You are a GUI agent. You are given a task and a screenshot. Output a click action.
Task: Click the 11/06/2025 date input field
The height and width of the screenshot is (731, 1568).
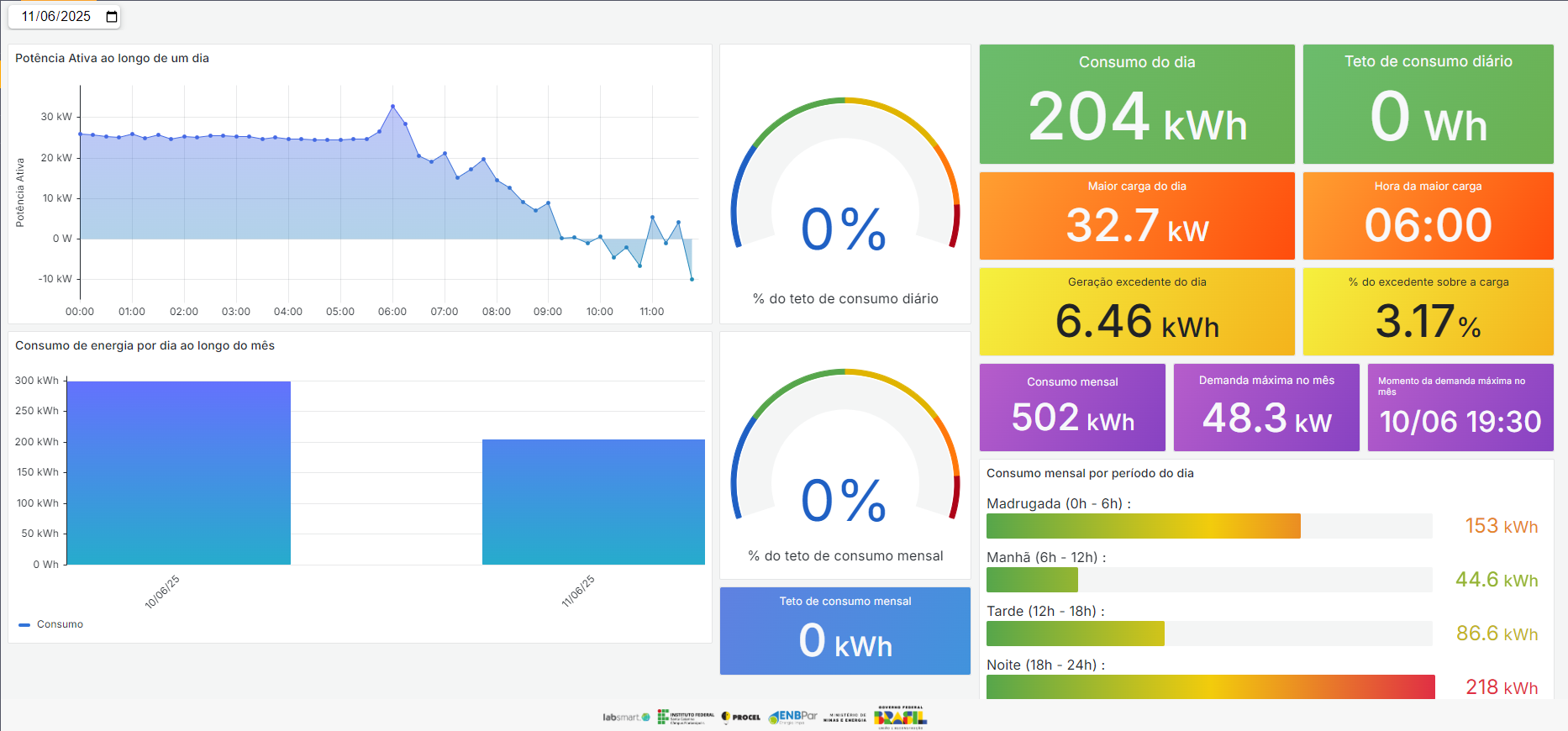coord(56,17)
